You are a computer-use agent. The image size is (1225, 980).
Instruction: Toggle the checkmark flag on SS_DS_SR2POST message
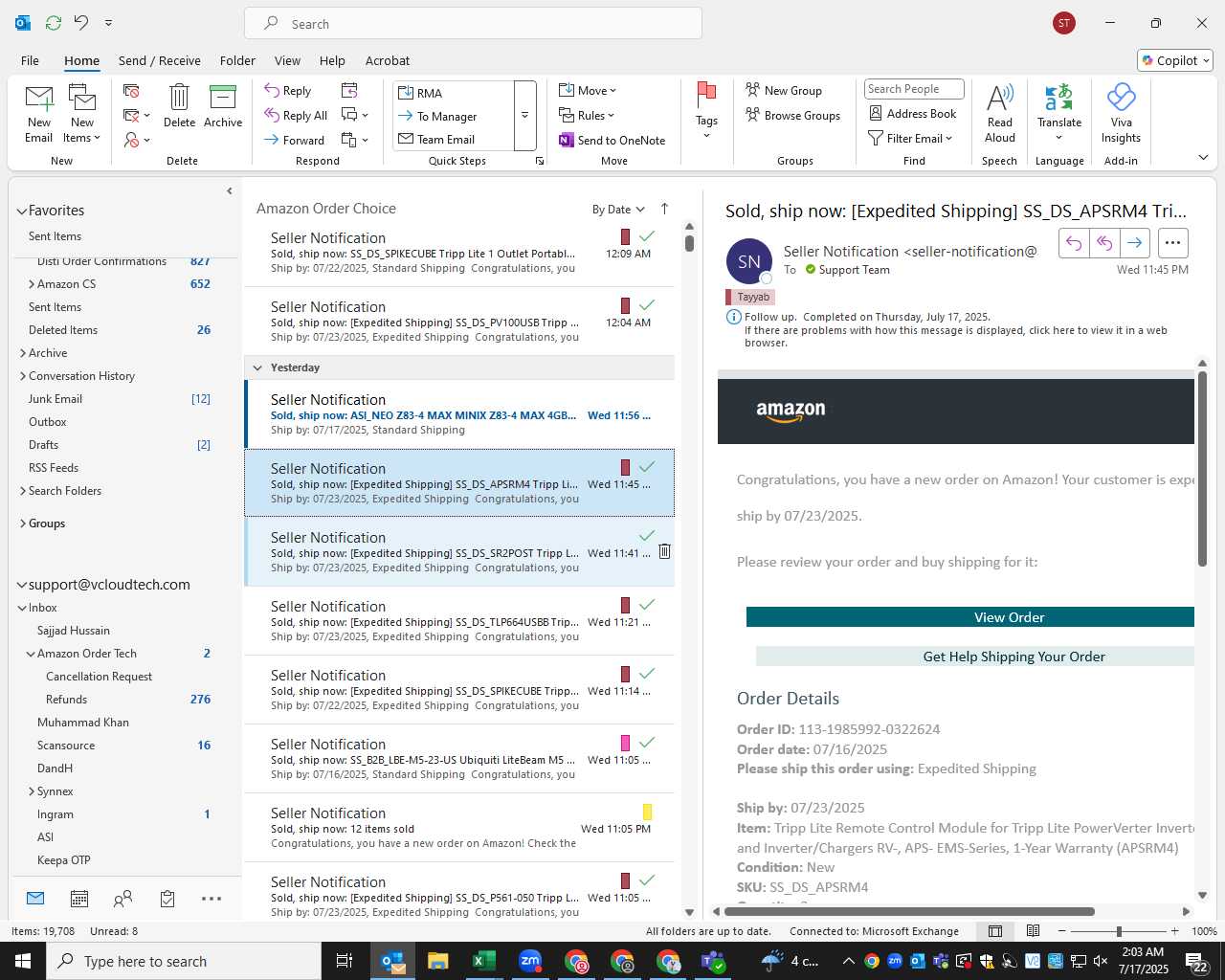pyautogui.click(x=647, y=536)
